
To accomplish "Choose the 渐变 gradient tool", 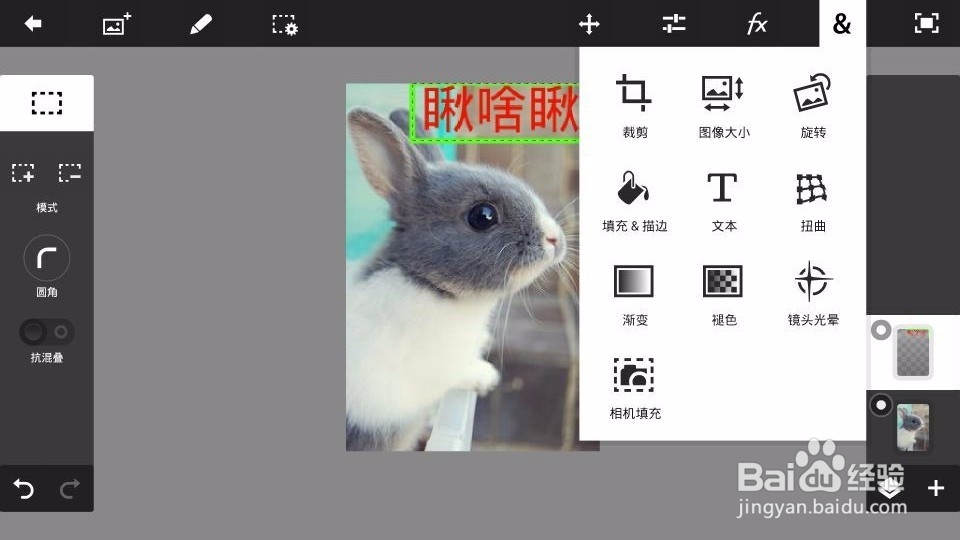I will (x=634, y=295).
